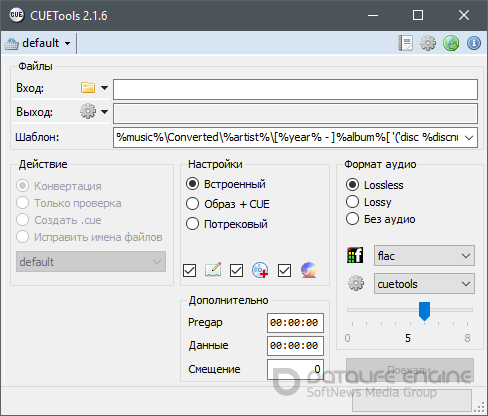Toggle checkbox next to the edit tags icon
Screen dimensions: 488x416
pyautogui.click(x=189, y=270)
